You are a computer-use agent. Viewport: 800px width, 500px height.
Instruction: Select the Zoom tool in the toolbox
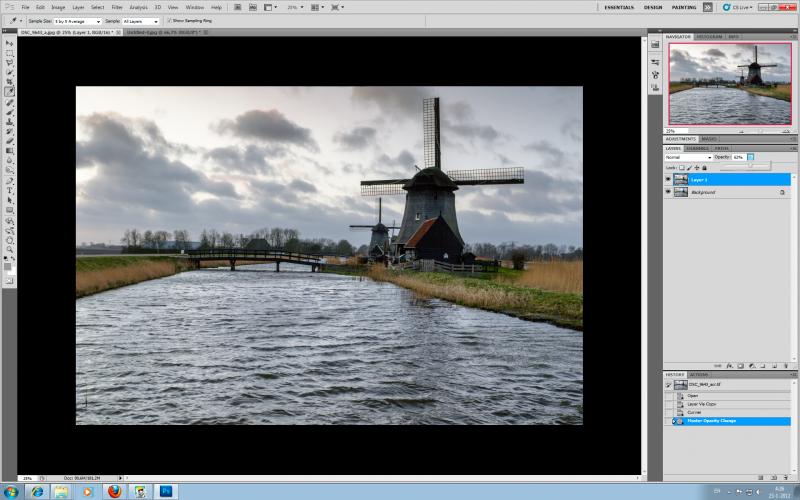[x=9, y=249]
